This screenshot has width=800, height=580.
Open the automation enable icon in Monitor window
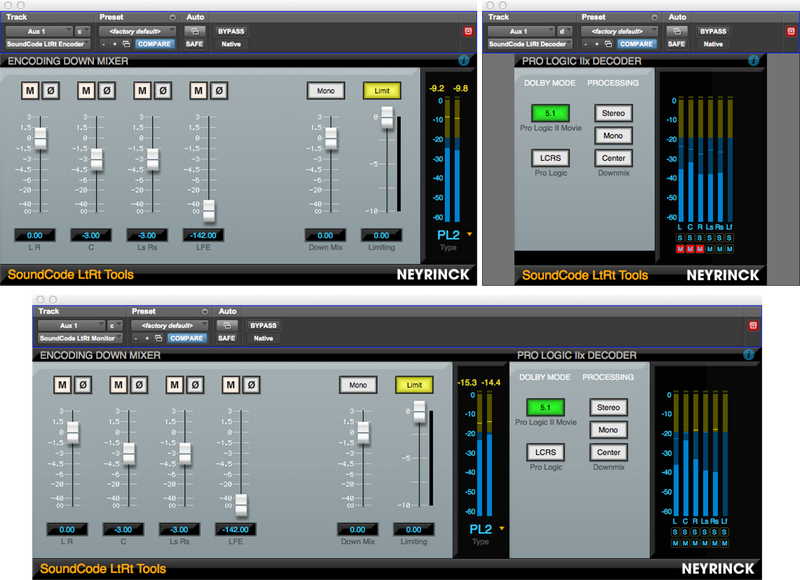(x=227, y=325)
